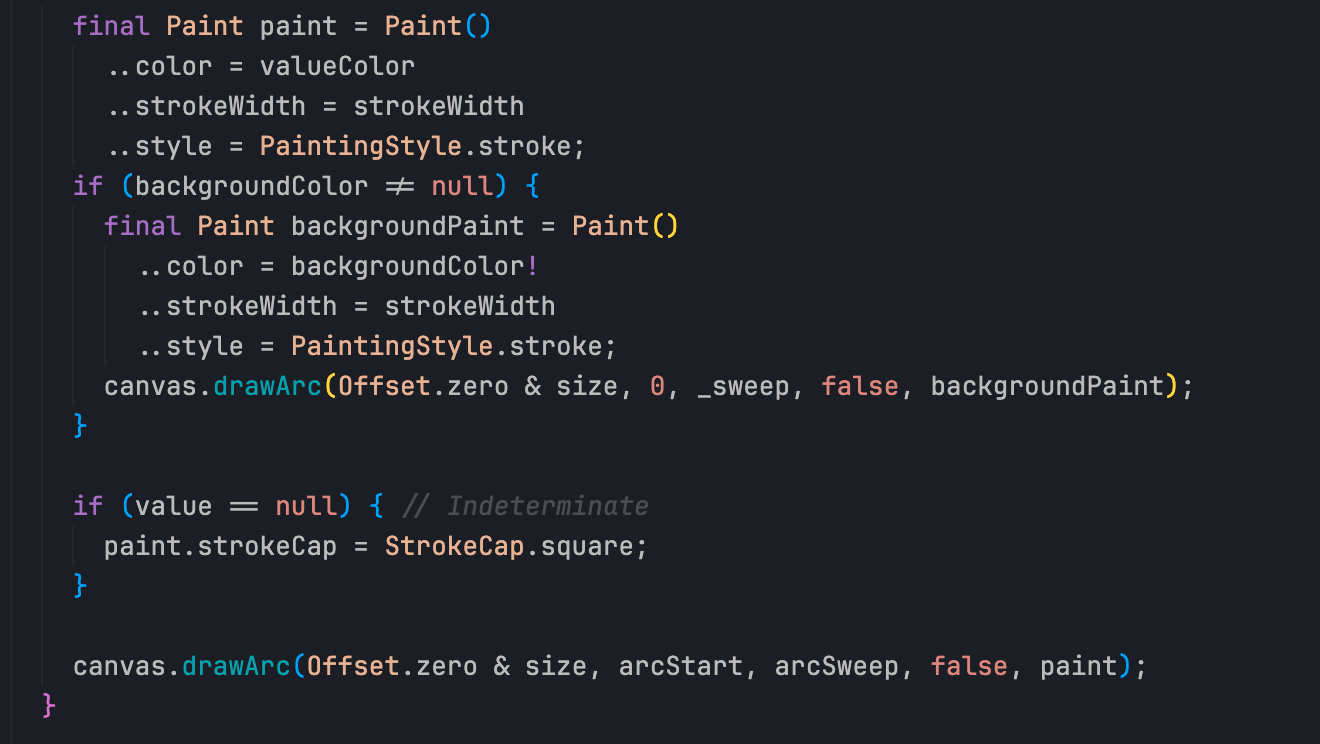The height and width of the screenshot is (744, 1320).
Task: Click the arcSweep argument
Action: pyautogui.click(x=837, y=666)
